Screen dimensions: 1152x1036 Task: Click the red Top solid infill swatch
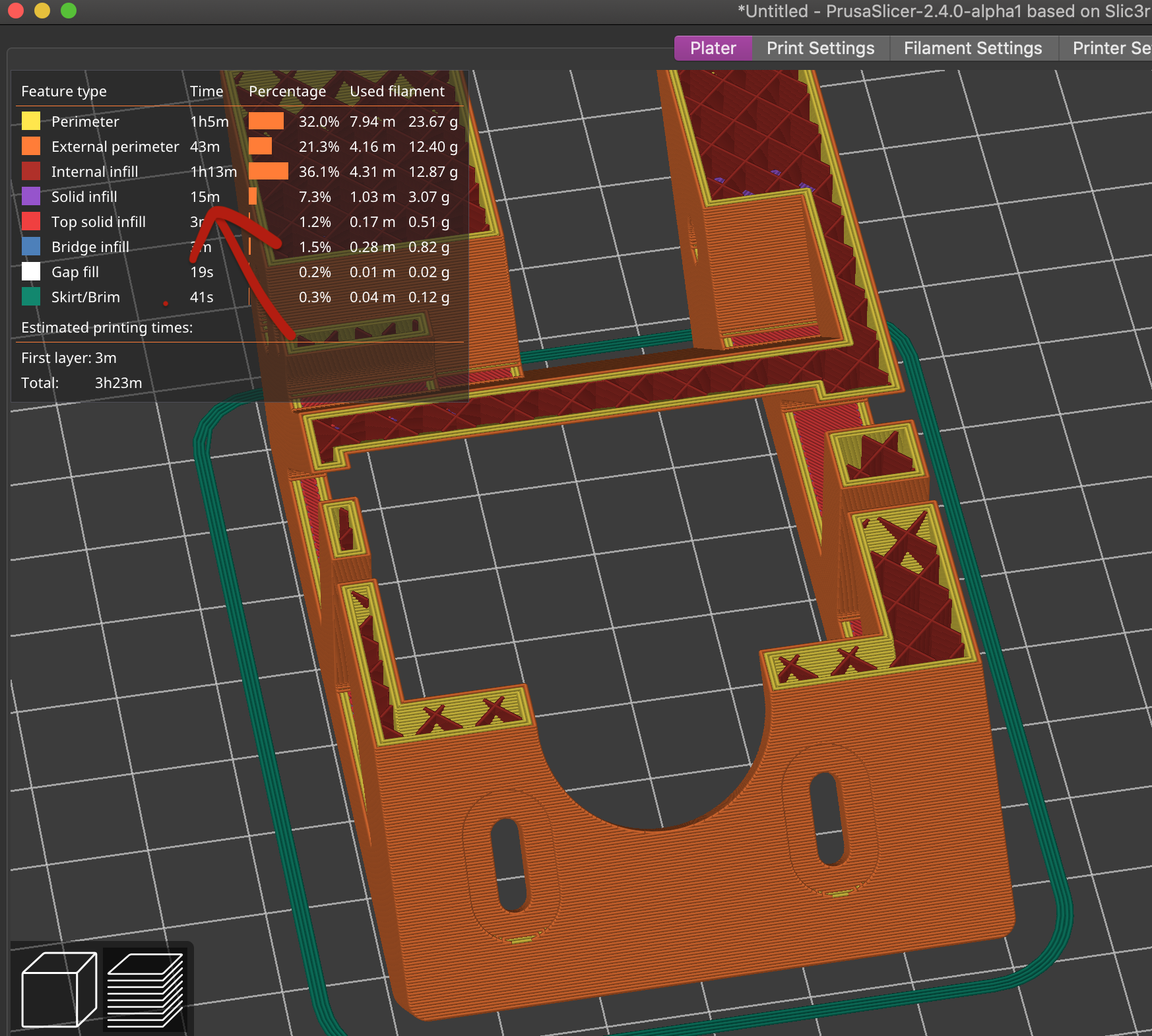pyautogui.click(x=31, y=221)
